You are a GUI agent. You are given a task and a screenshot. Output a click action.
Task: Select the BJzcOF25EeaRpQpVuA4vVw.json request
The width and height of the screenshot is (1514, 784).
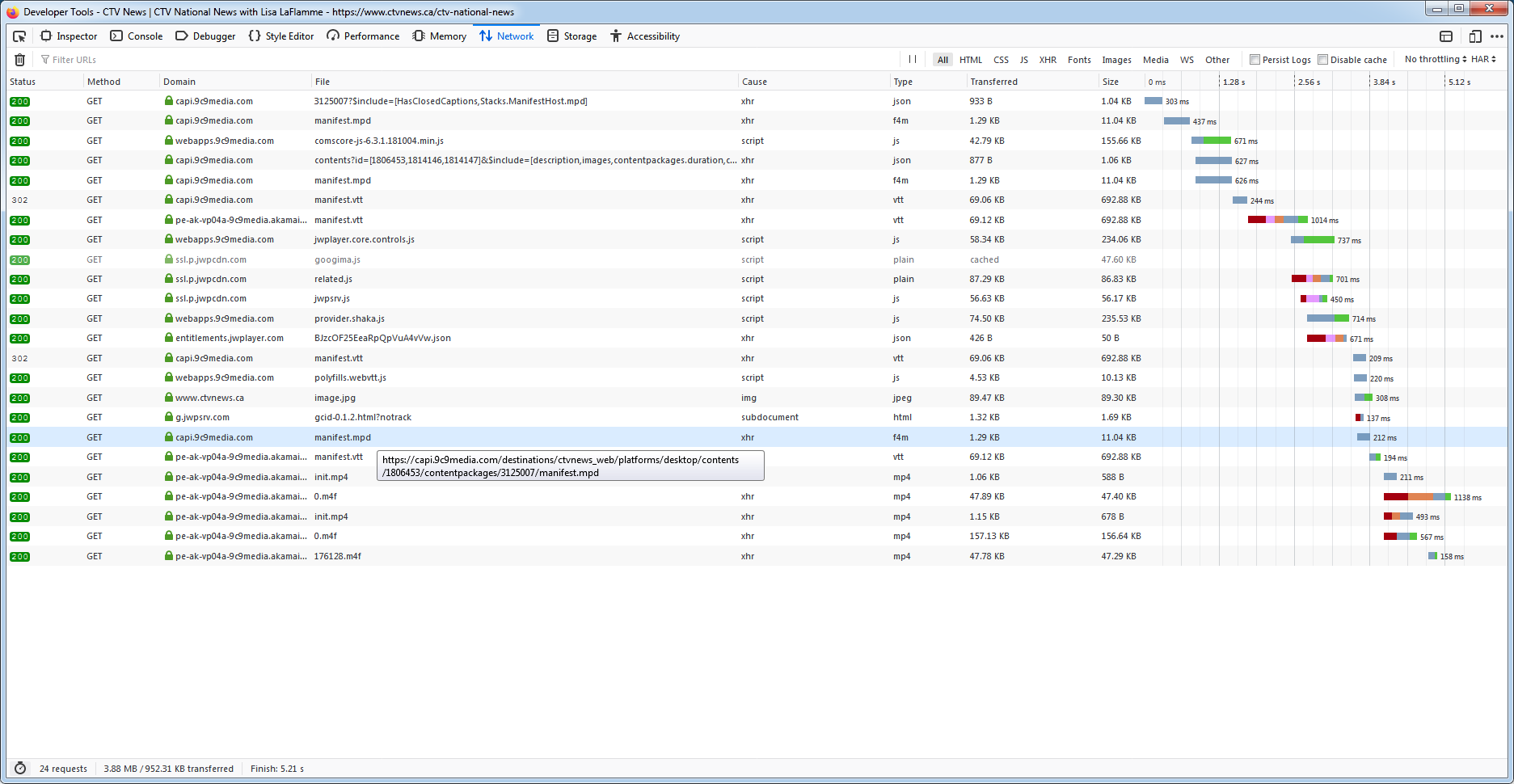757,338
